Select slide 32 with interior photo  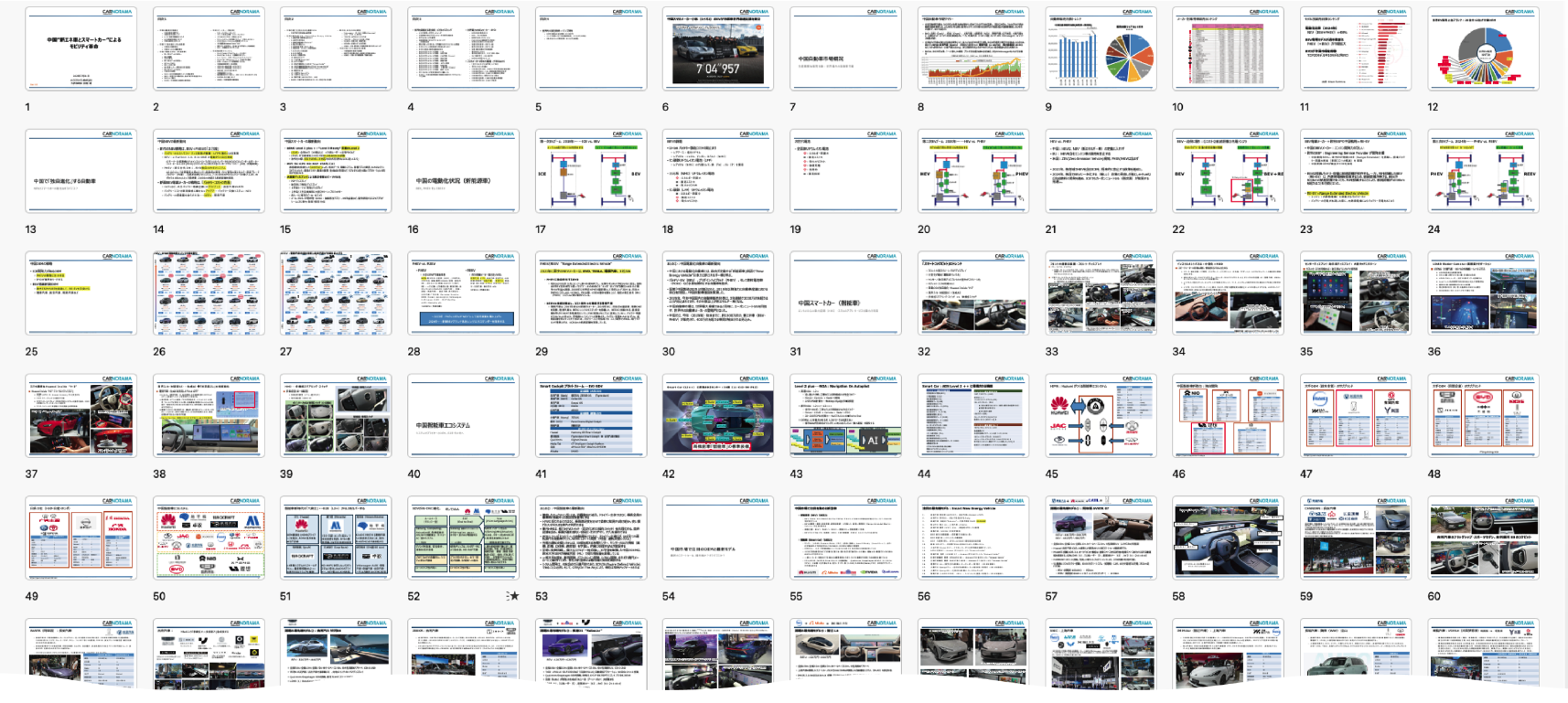pos(973,293)
